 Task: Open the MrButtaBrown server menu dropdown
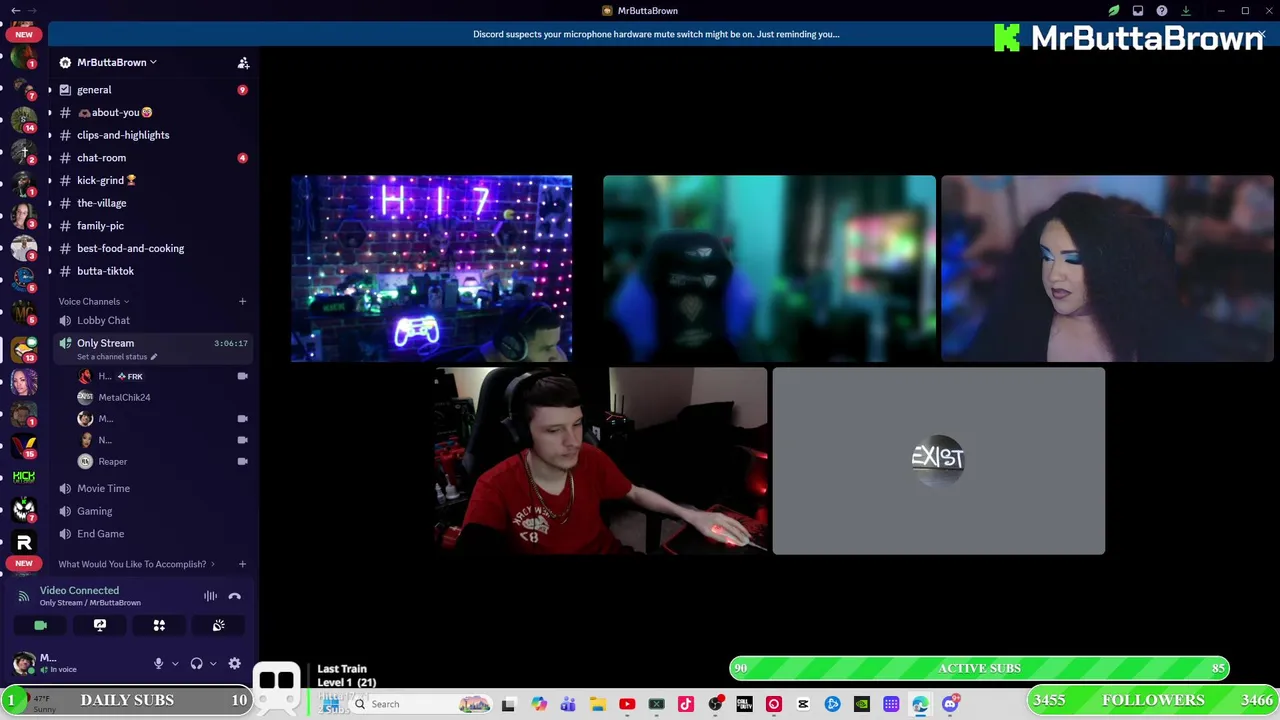click(117, 62)
